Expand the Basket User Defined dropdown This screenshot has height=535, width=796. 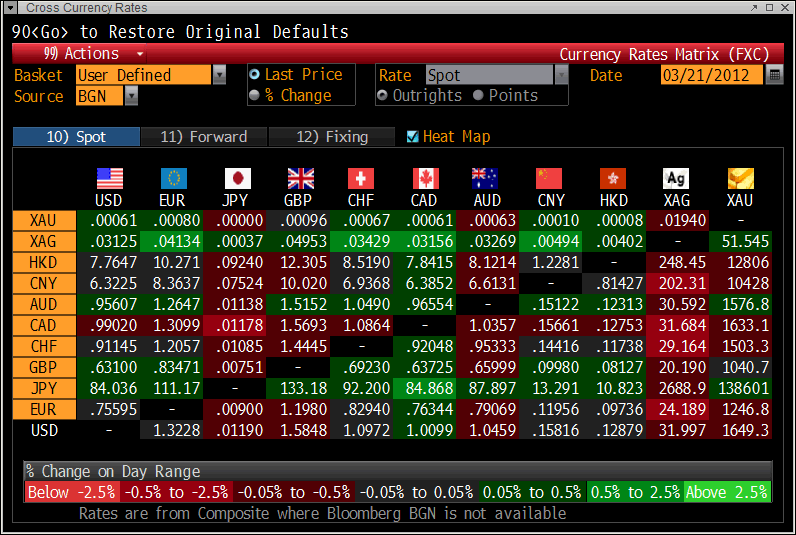[x=219, y=75]
